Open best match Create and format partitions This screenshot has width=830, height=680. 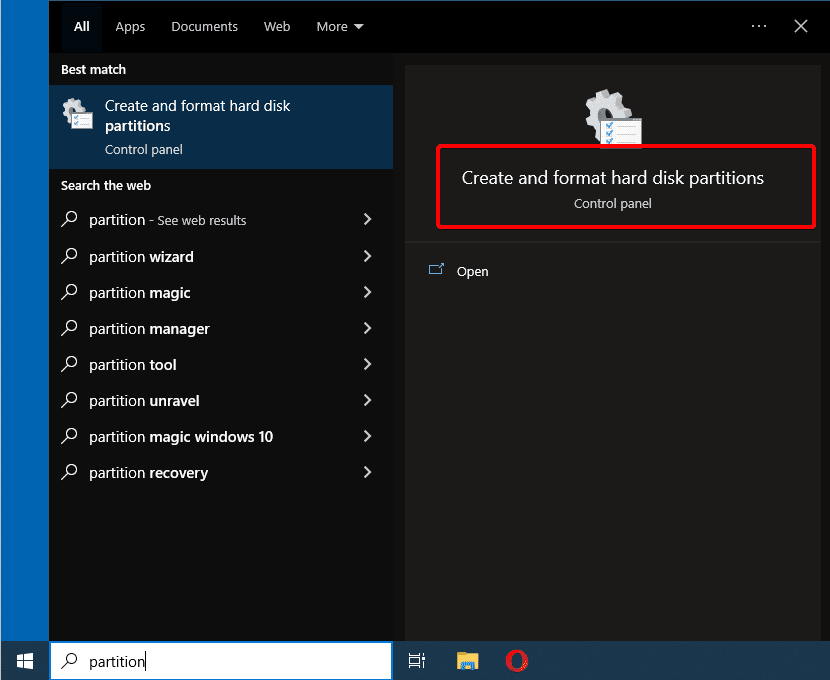coord(221,127)
